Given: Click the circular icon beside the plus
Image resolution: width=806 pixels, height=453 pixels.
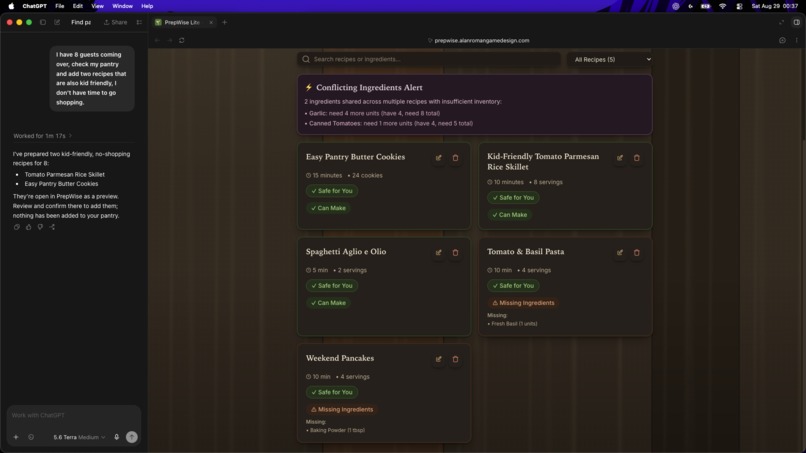Looking at the screenshot, I should (x=31, y=437).
